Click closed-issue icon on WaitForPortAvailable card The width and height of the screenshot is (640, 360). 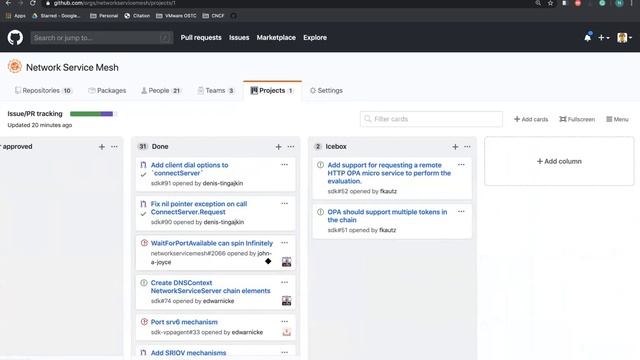(x=144, y=243)
